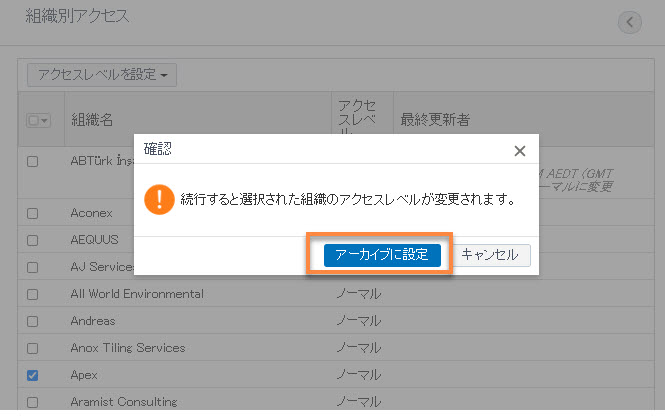Tick the checkbox for Andreas
This screenshot has width=665, height=417.
point(33,322)
